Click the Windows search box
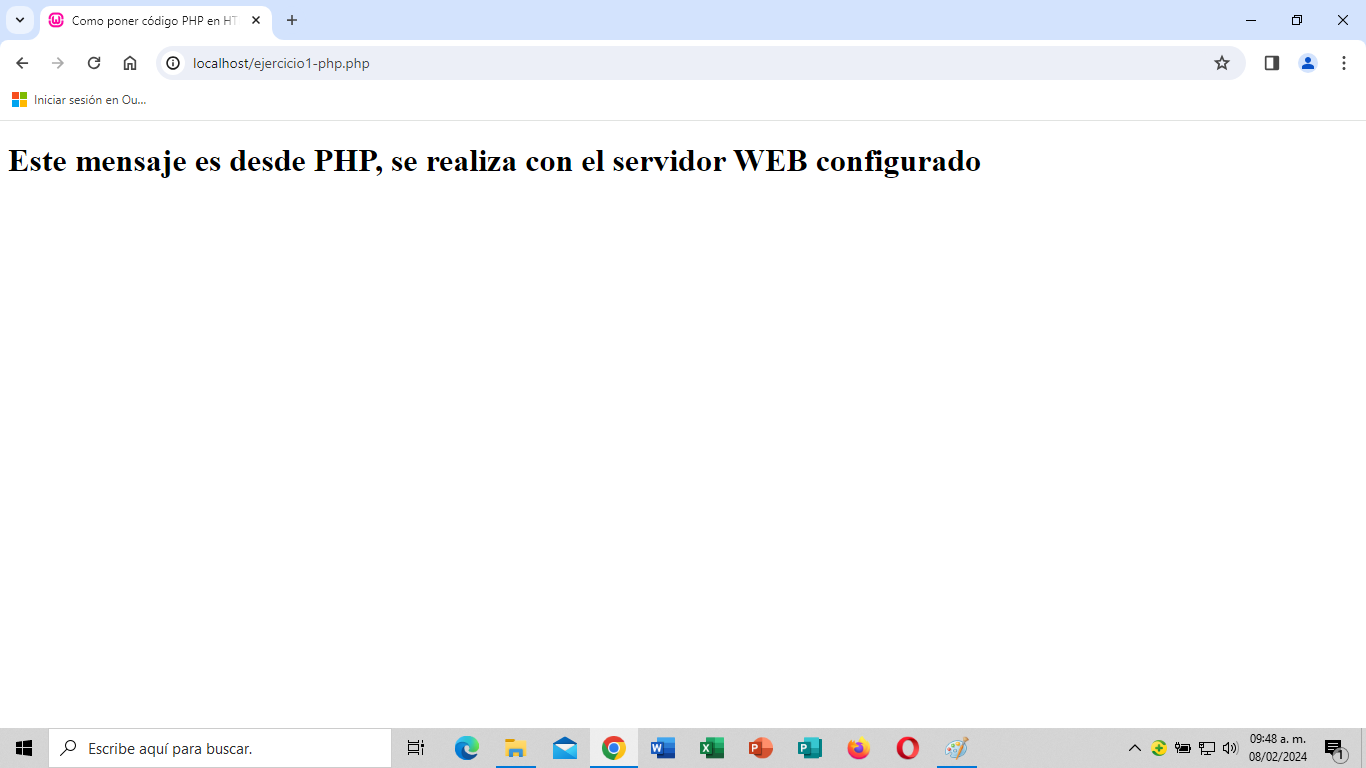Screen dimensions: 1366x768 pyautogui.click(x=220, y=748)
